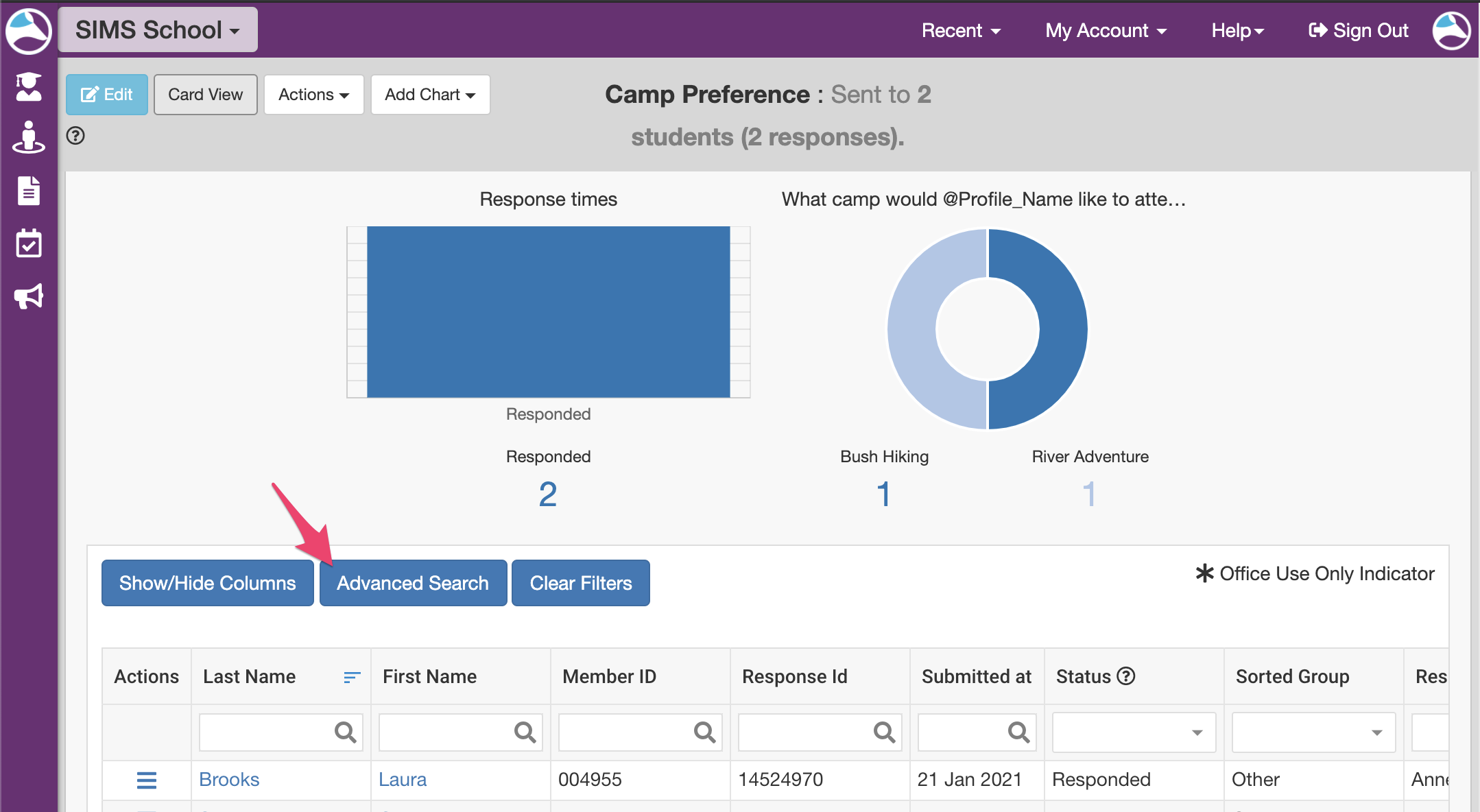
Task: Open the My Account menu
Action: pyautogui.click(x=1106, y=31)
